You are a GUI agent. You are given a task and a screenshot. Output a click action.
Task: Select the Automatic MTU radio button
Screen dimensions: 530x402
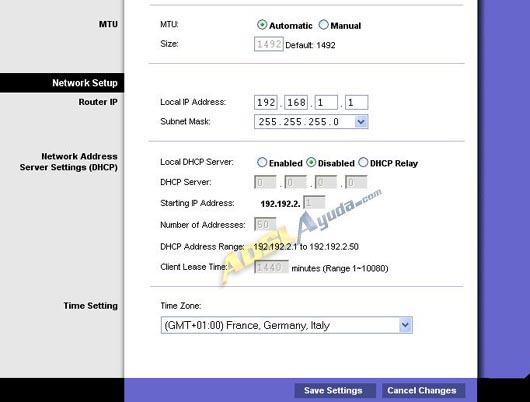point(262,25)
